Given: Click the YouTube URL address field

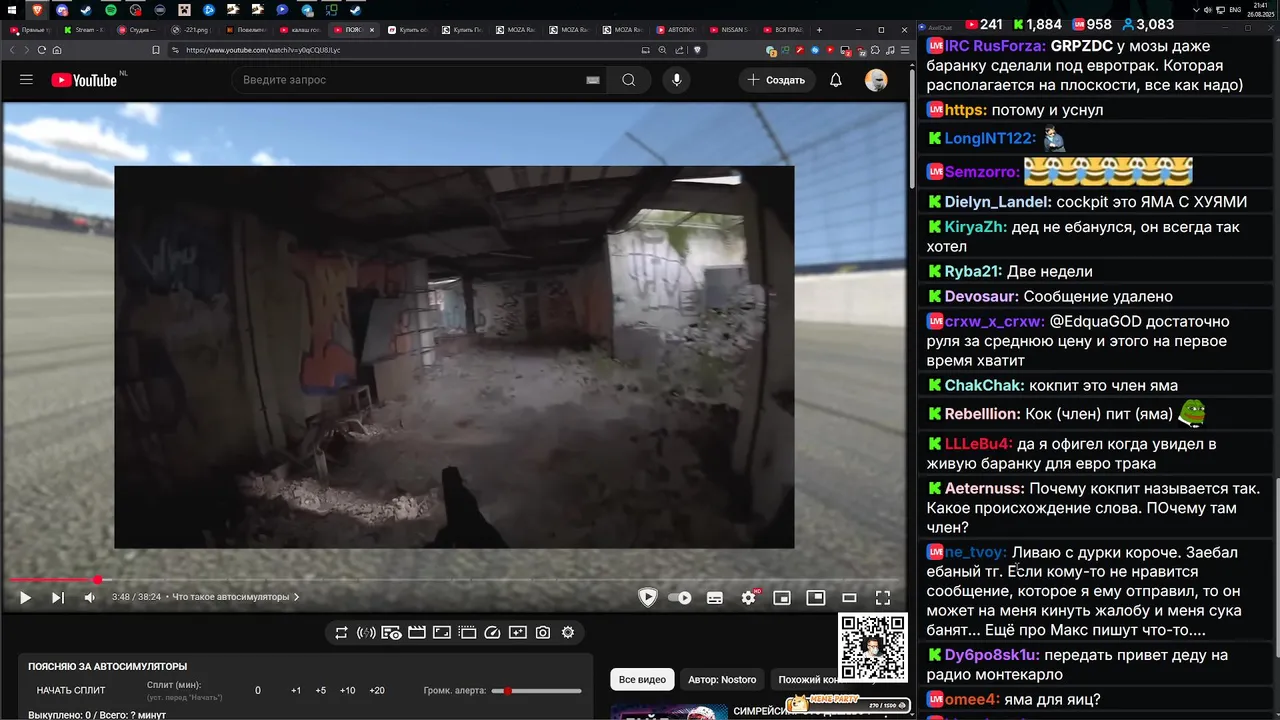Looking at the screenshot, I should [x=400, y=50].
